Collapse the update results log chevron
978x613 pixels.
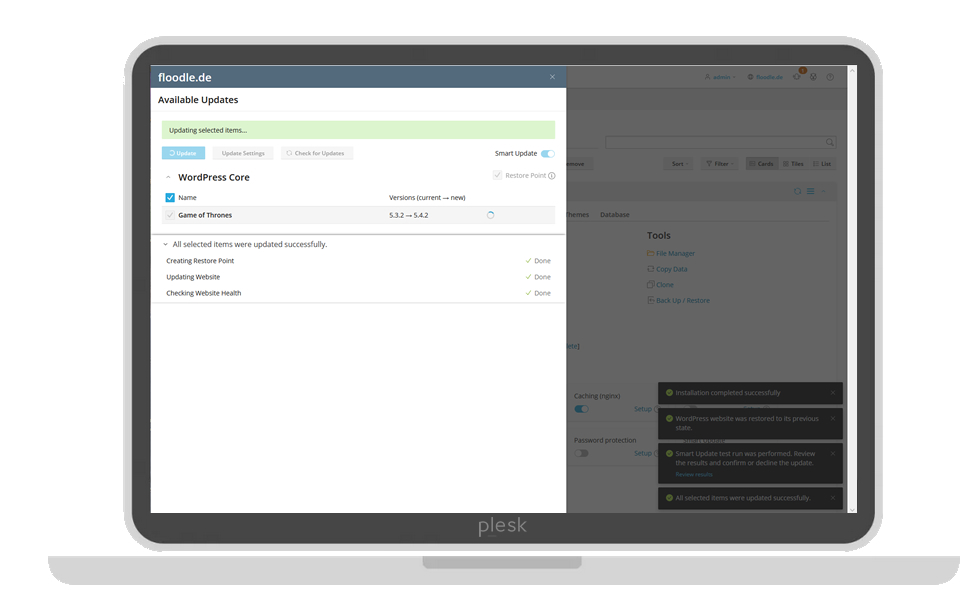[165, 244]
